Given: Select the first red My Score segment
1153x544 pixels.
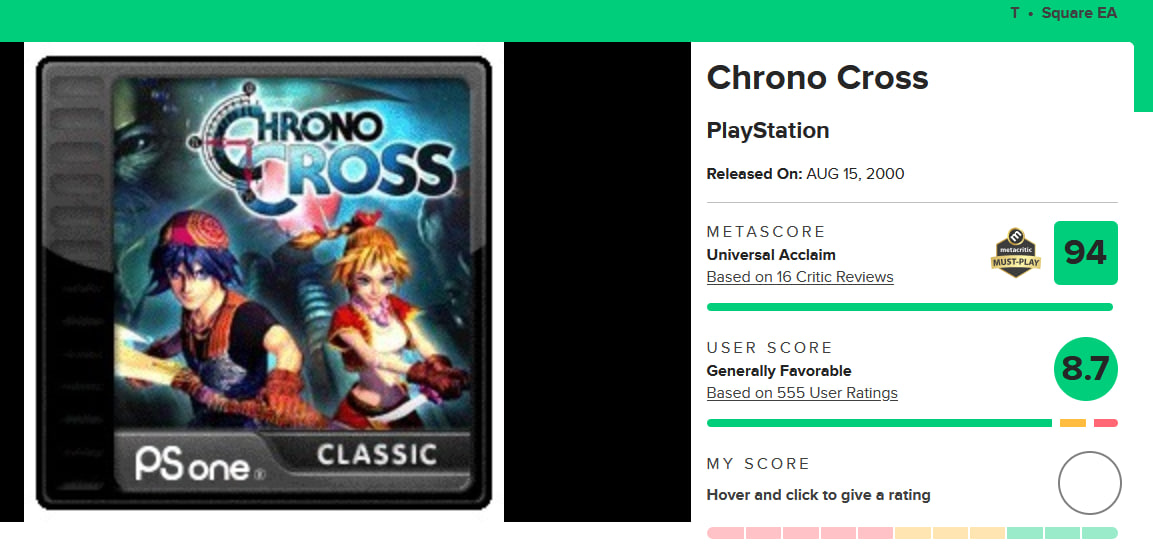Looking at the screenshot, I should click(x=725, y=533).
